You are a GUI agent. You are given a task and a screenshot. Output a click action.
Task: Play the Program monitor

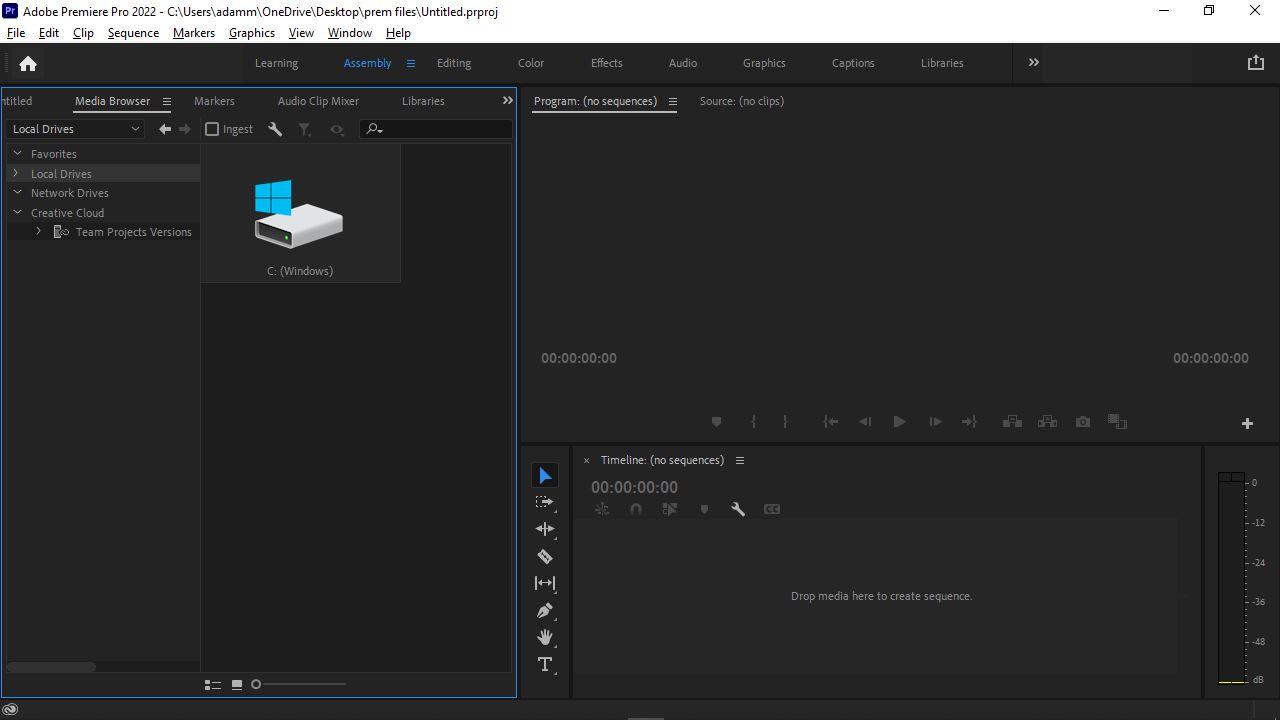(899, 422)
